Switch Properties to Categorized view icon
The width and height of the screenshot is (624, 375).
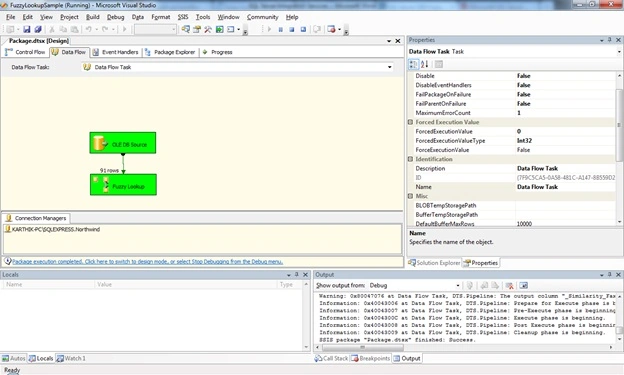click(x=413, y=64)
